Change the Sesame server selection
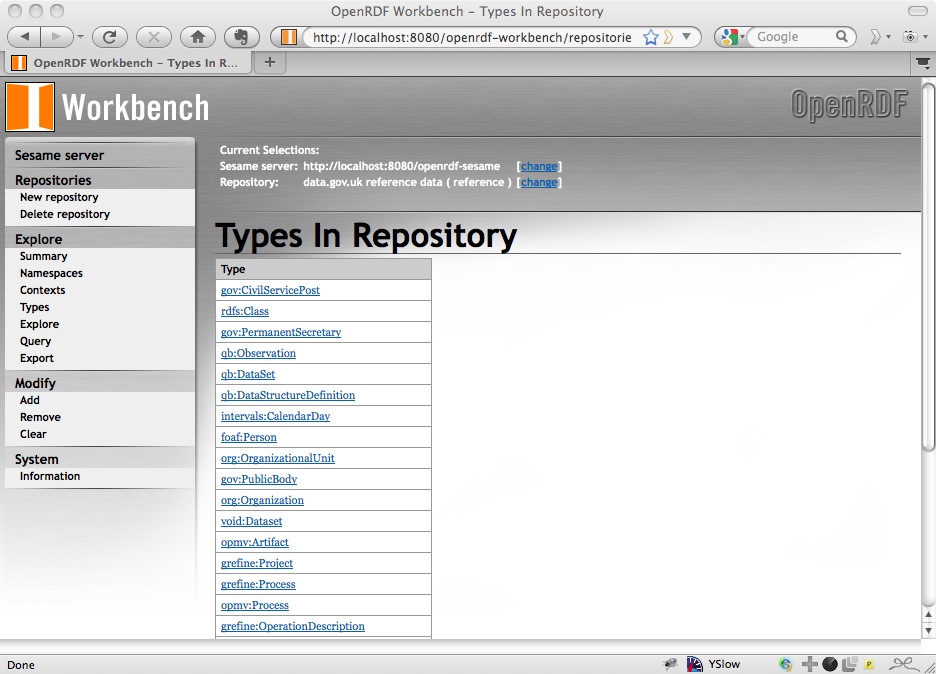 coord(539,166)
